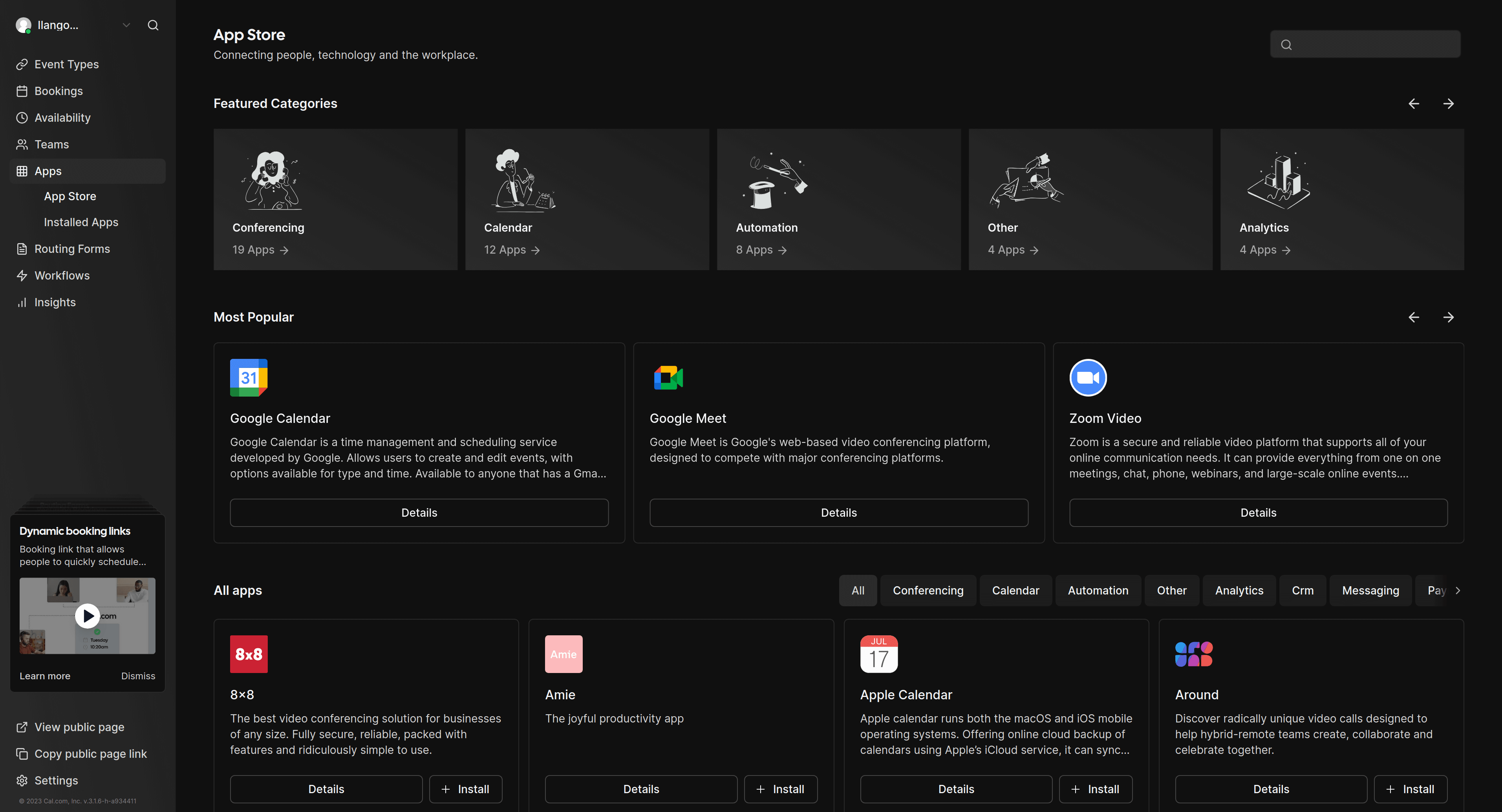Click the Amie app logo
1502x812 pixels.
click(564, 654)
